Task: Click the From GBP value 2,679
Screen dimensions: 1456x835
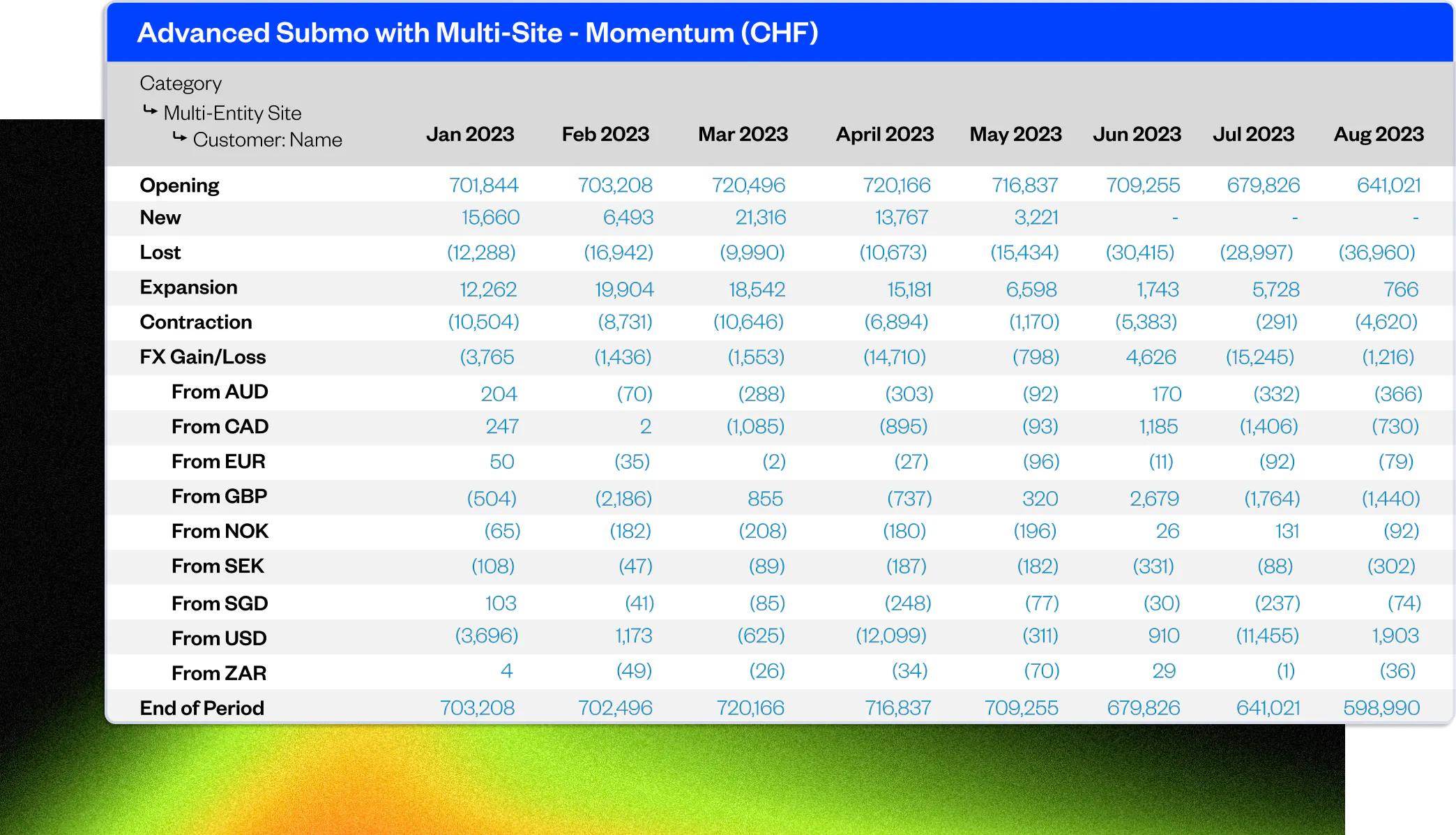Action: [1154, 499]
